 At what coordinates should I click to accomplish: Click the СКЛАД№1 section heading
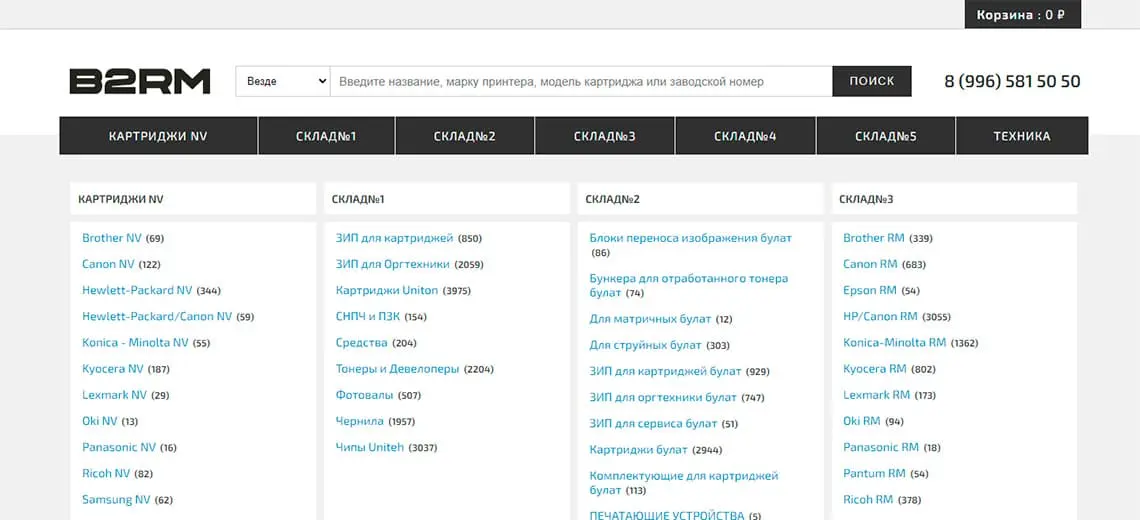(x=358, y=199)
